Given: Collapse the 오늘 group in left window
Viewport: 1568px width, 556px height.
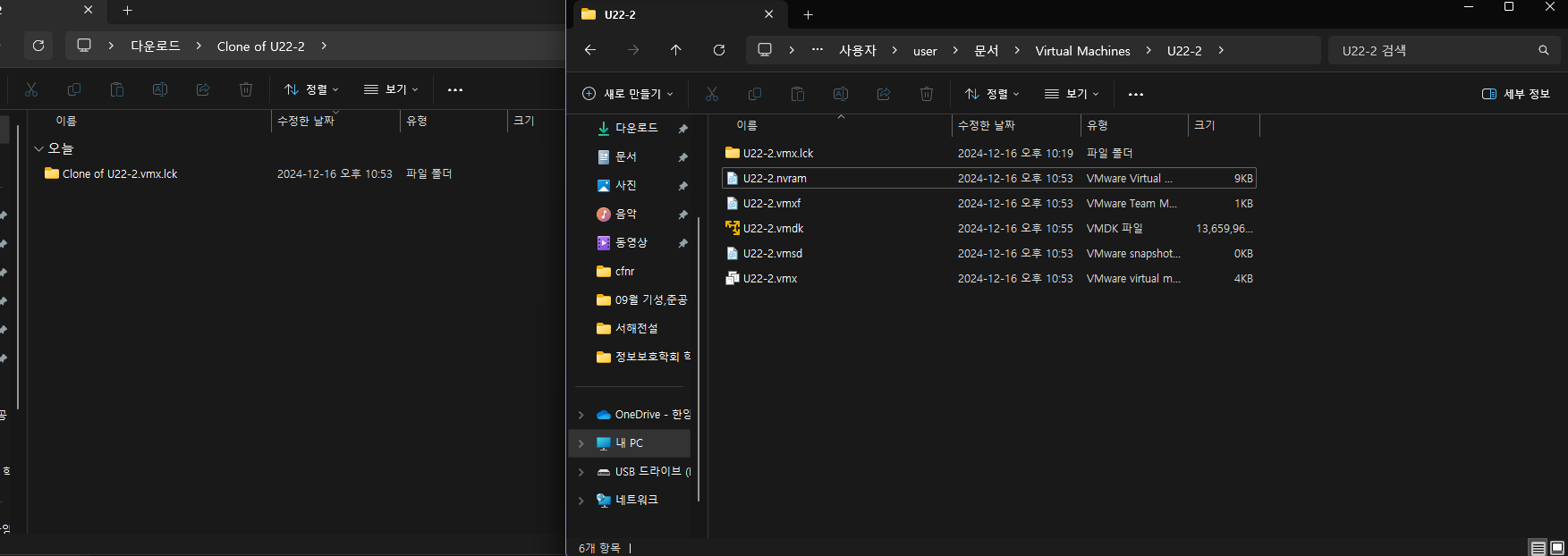Looking at the screenshot, I should (x=38, y=148).
